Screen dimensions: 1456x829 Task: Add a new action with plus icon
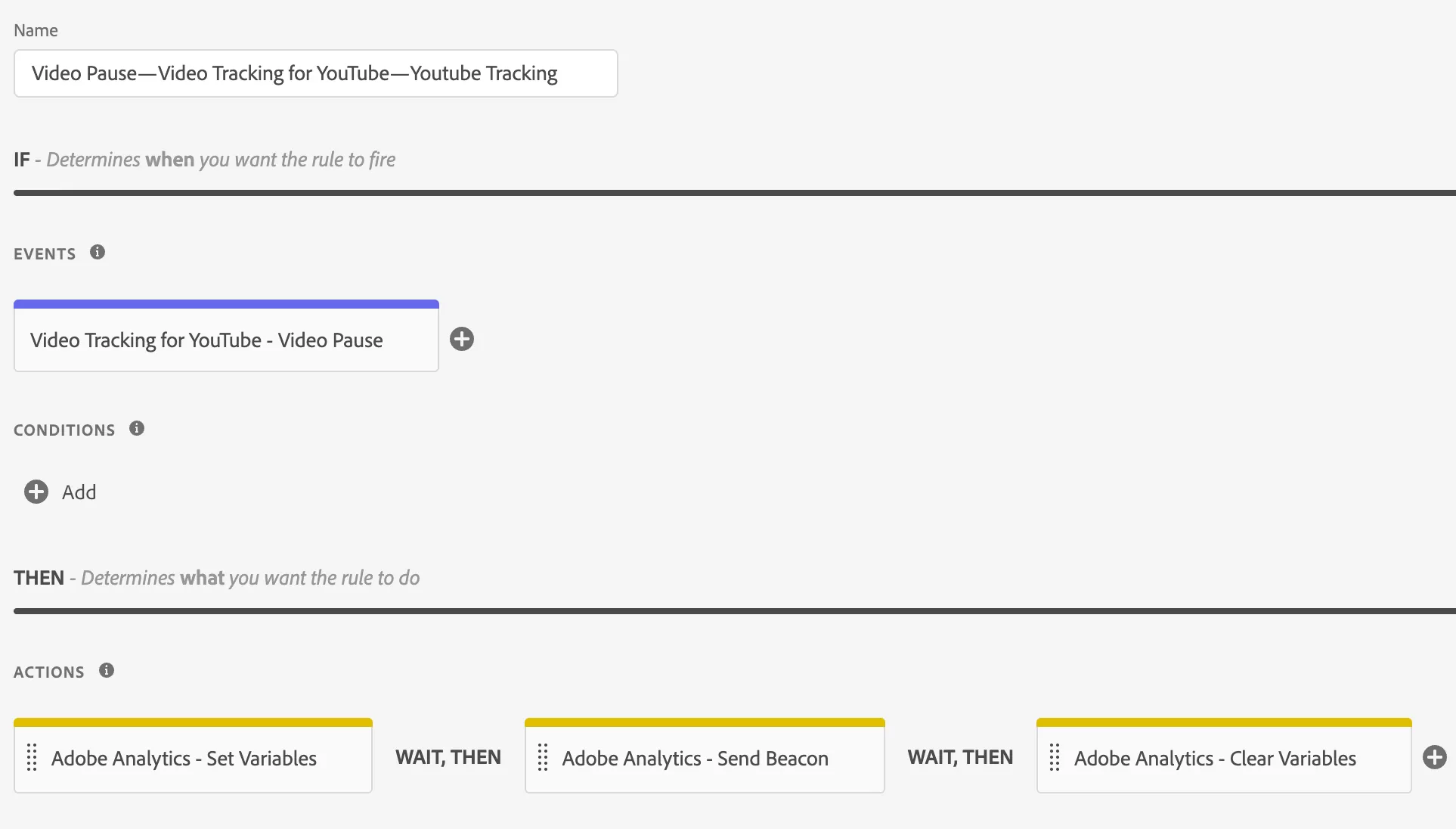1435,757
